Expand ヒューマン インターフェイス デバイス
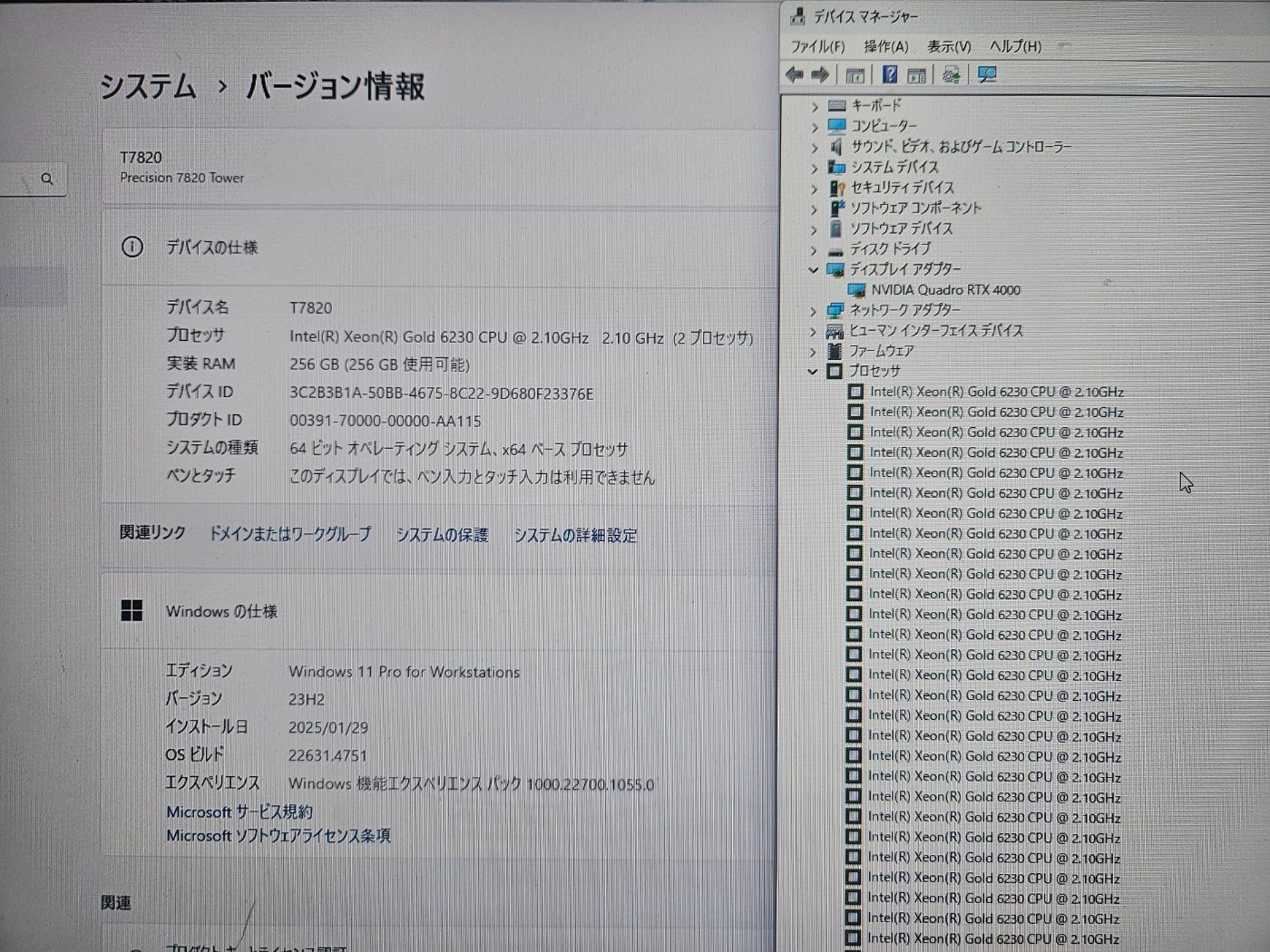 tap(814, 331)
